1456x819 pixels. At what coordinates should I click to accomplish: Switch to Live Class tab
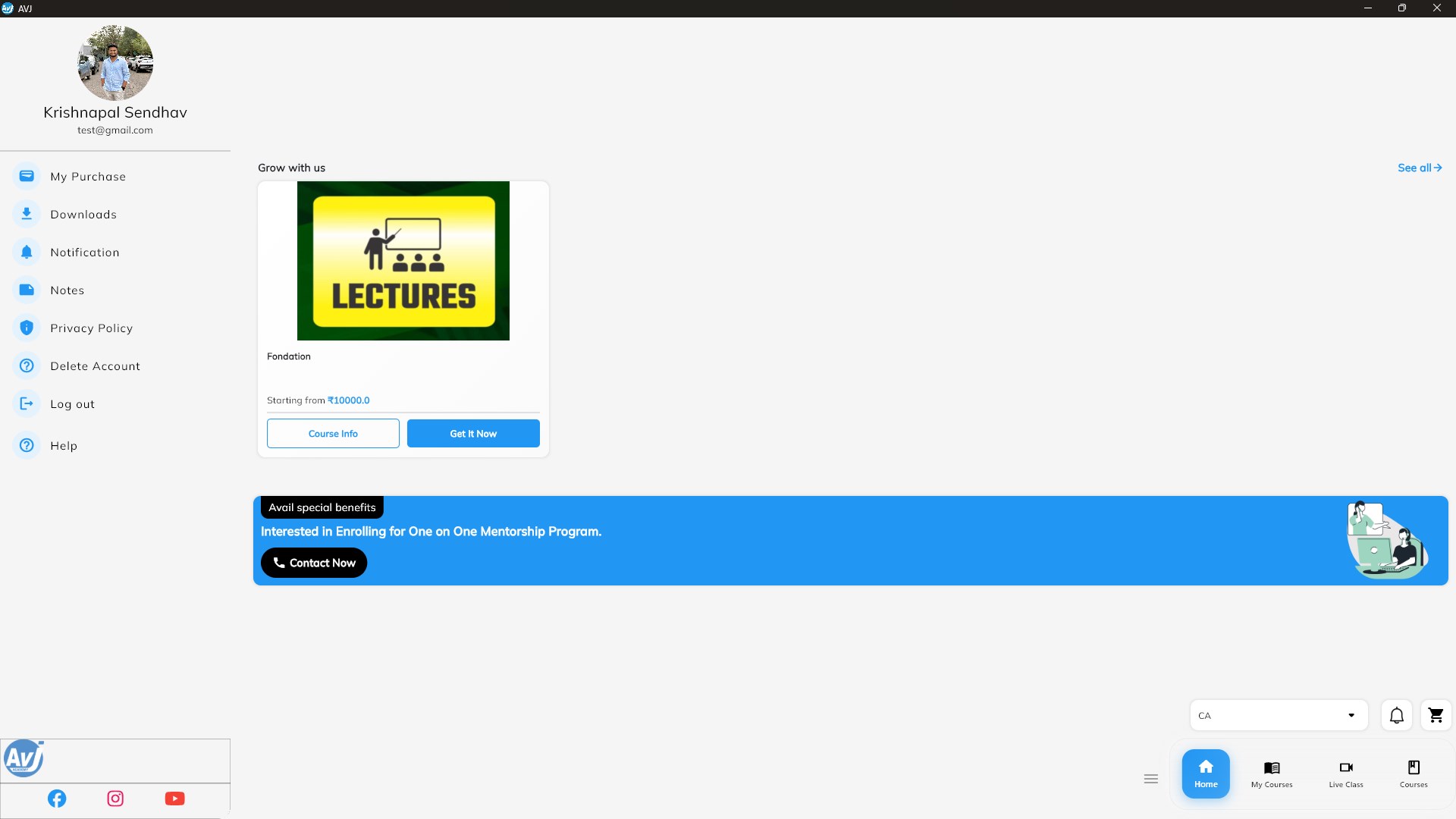pyautogui.click(x=1346, y=774)
